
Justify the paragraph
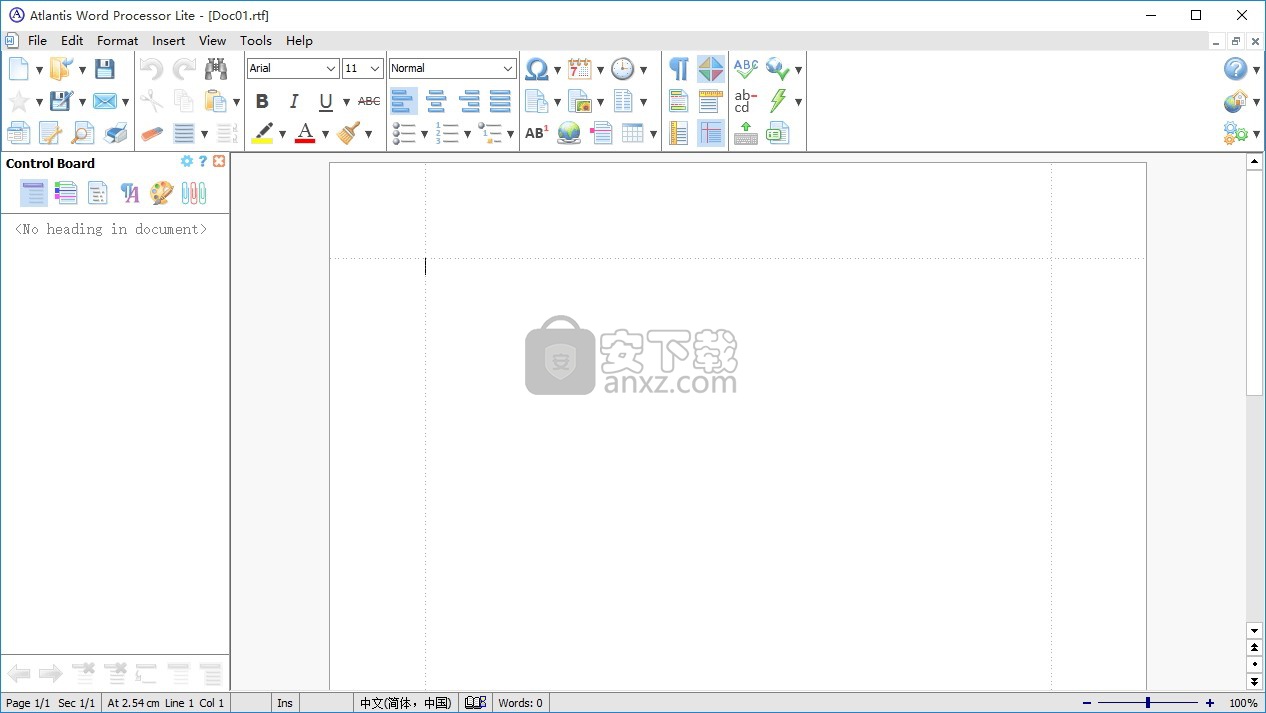coord(501,101)
